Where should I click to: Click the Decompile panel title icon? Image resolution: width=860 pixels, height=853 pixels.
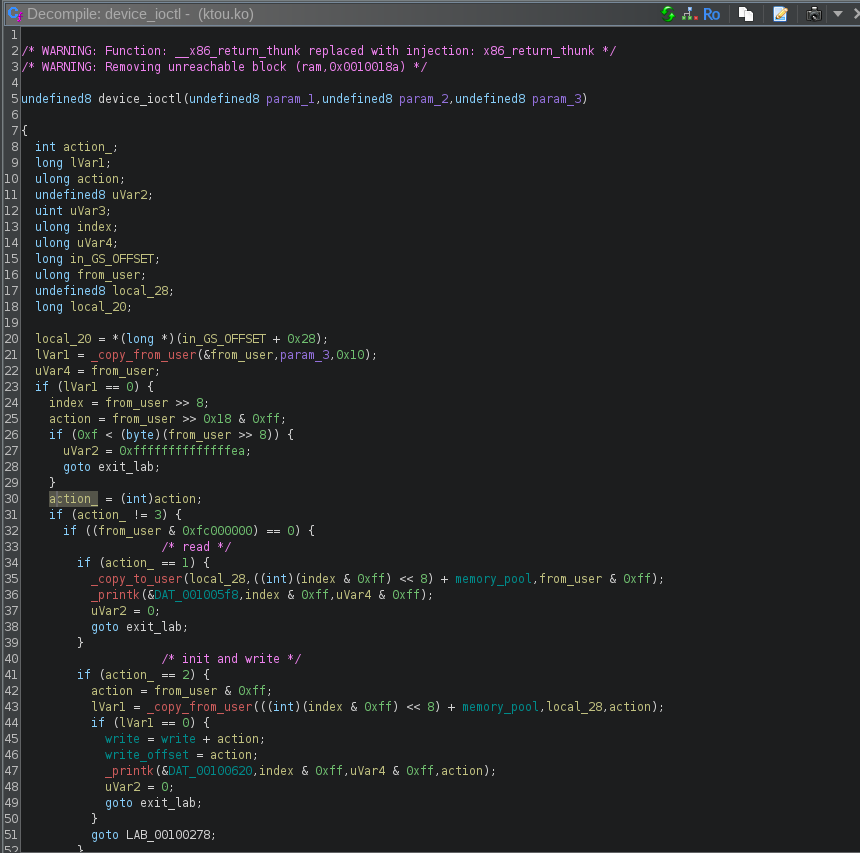pos(14,14)
